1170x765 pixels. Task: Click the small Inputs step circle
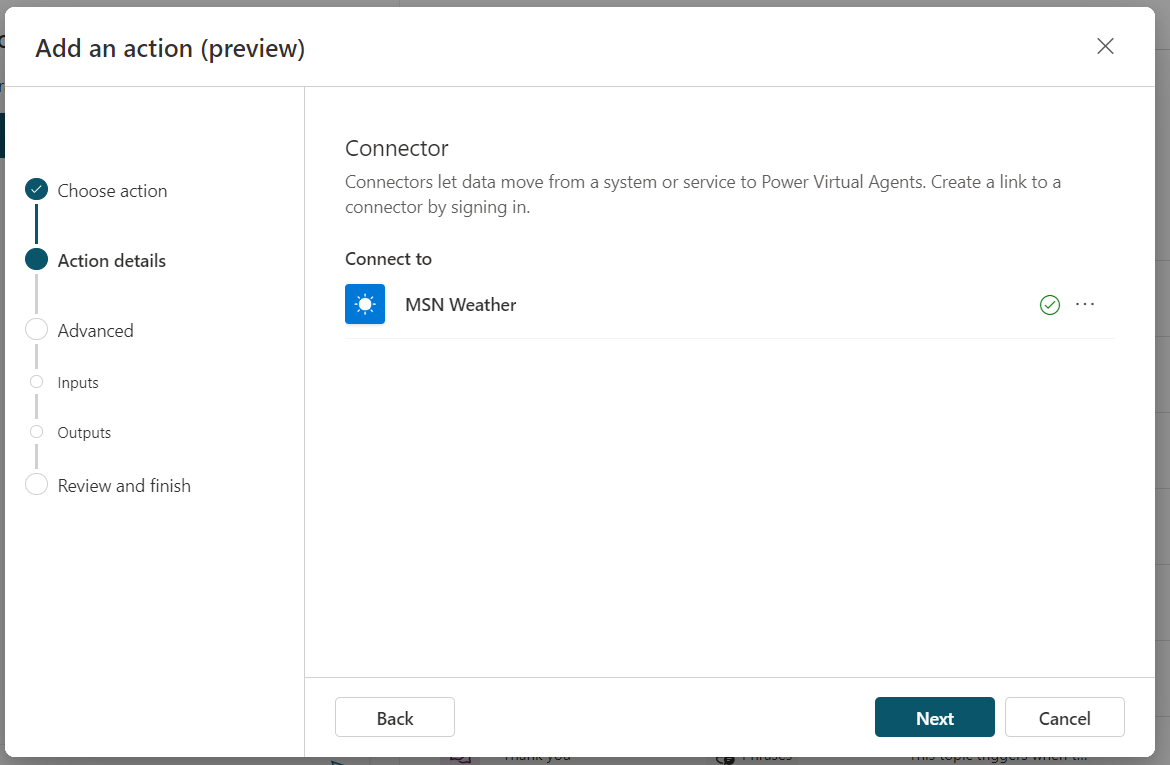(36, 381)
